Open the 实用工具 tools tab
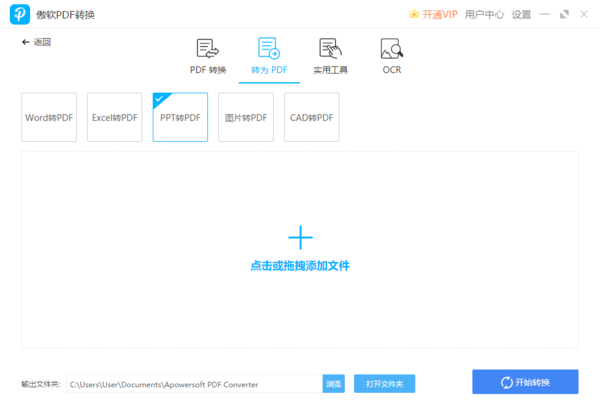The width and height of the screenshot is (600, 410). click(329, 56)
